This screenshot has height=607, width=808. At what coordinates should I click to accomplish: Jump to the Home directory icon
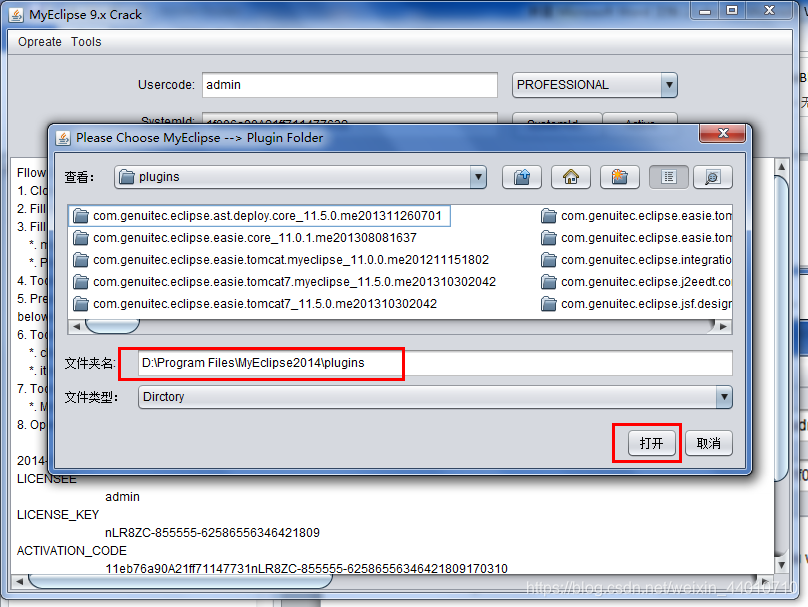(x=570, y=177)
